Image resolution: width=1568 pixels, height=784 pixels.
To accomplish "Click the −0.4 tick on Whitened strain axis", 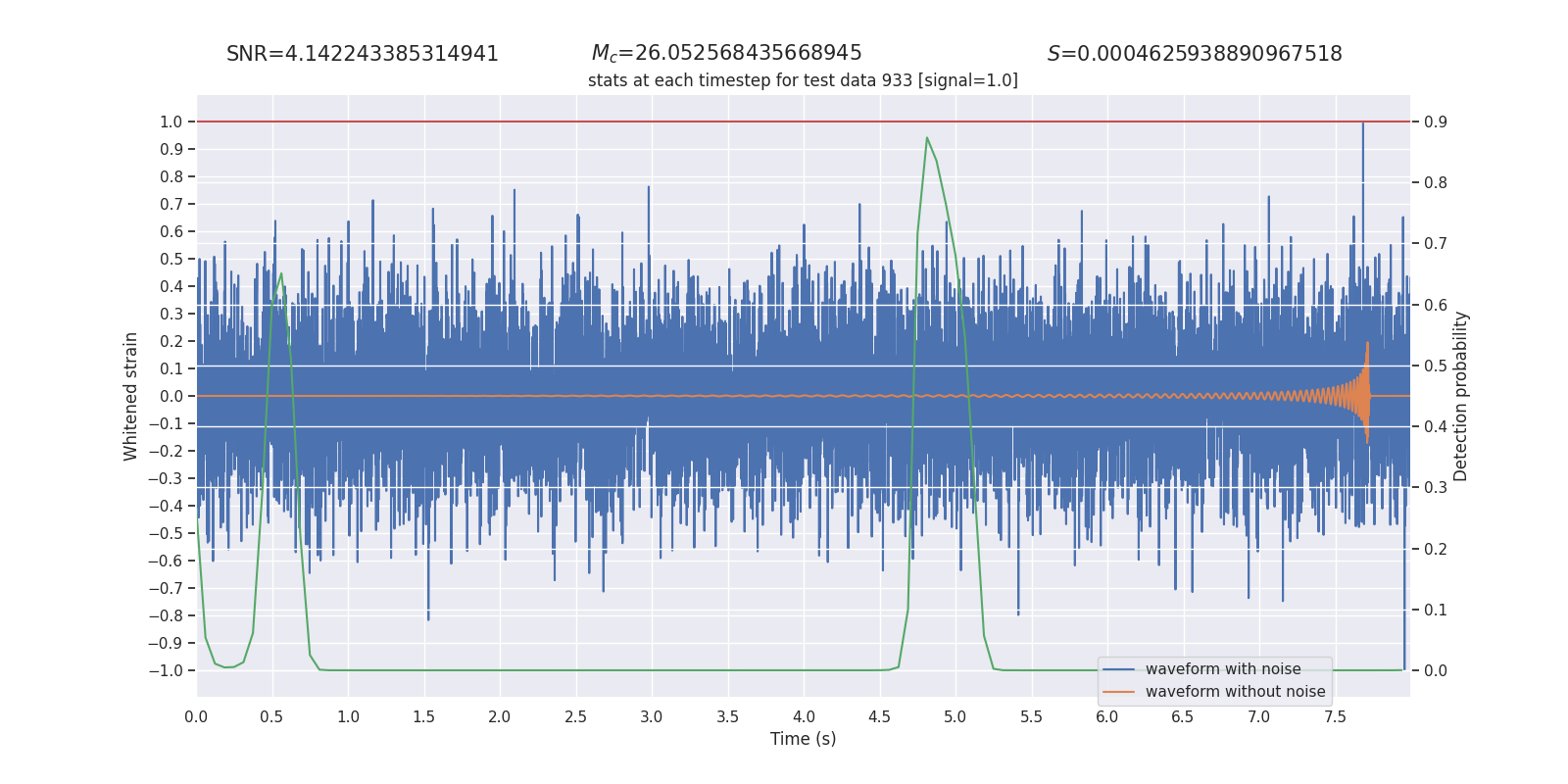I will [x=166, y=506].
